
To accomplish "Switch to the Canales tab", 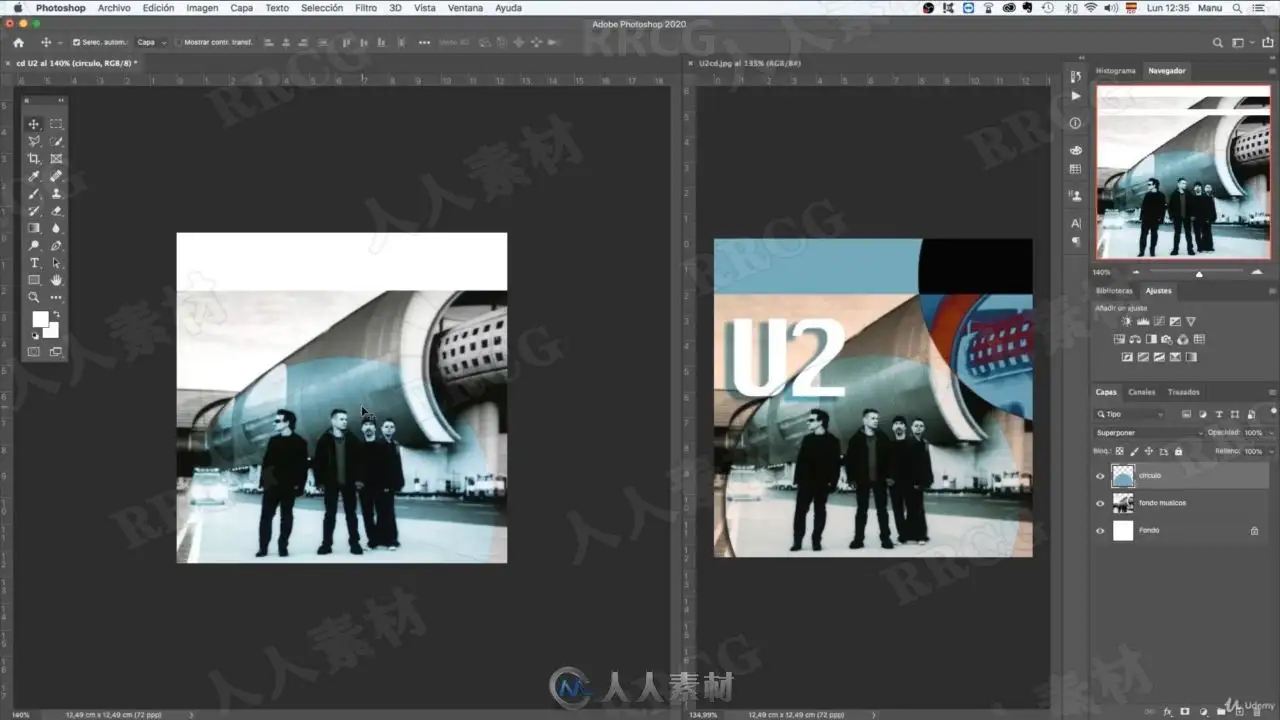I will [x=1141, y=392].
